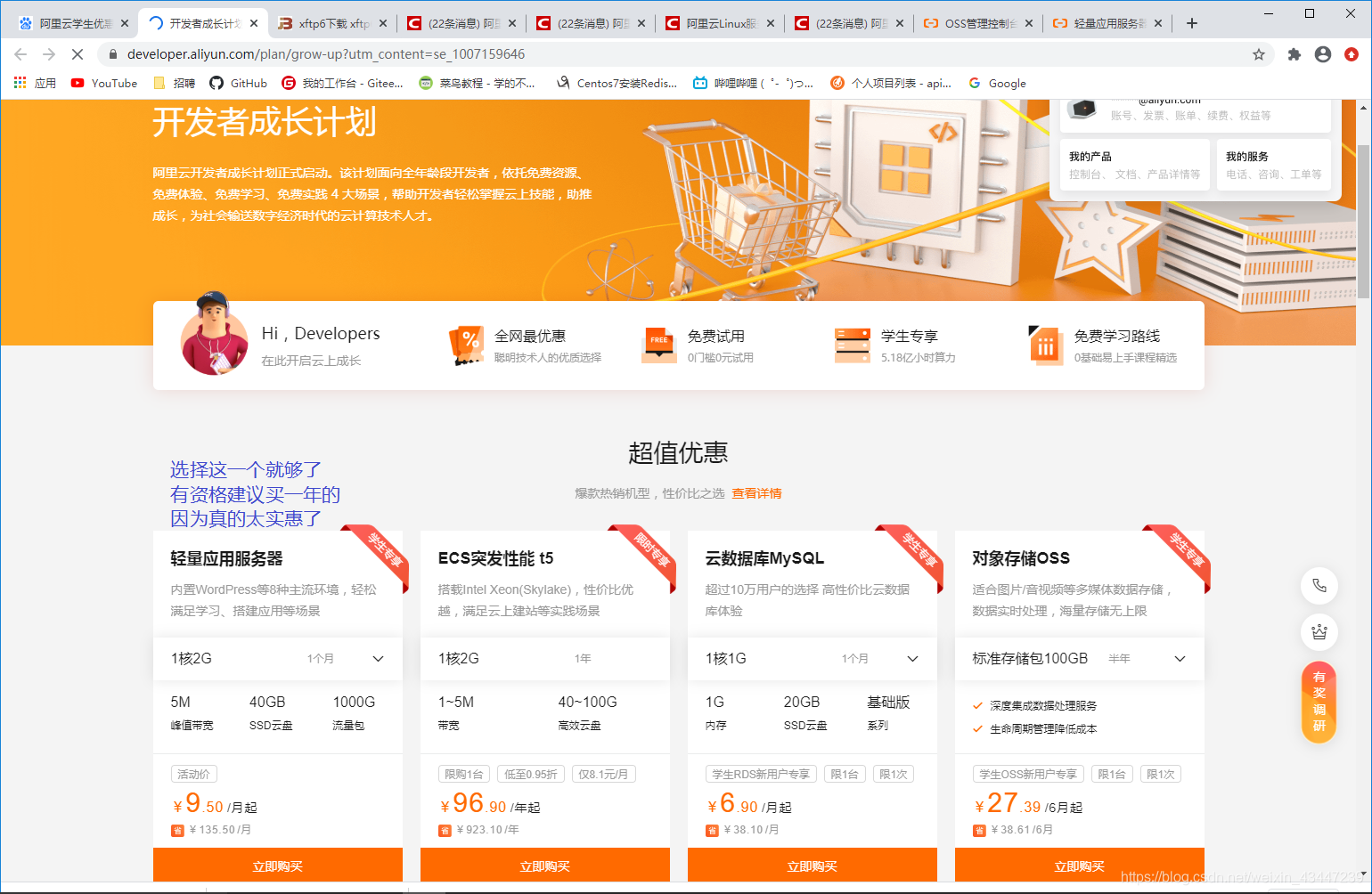The image size is (1372, 894).
Task: Click 立即购买 on the 轻量应用服务器 card
Action: (x=278, y=865)
